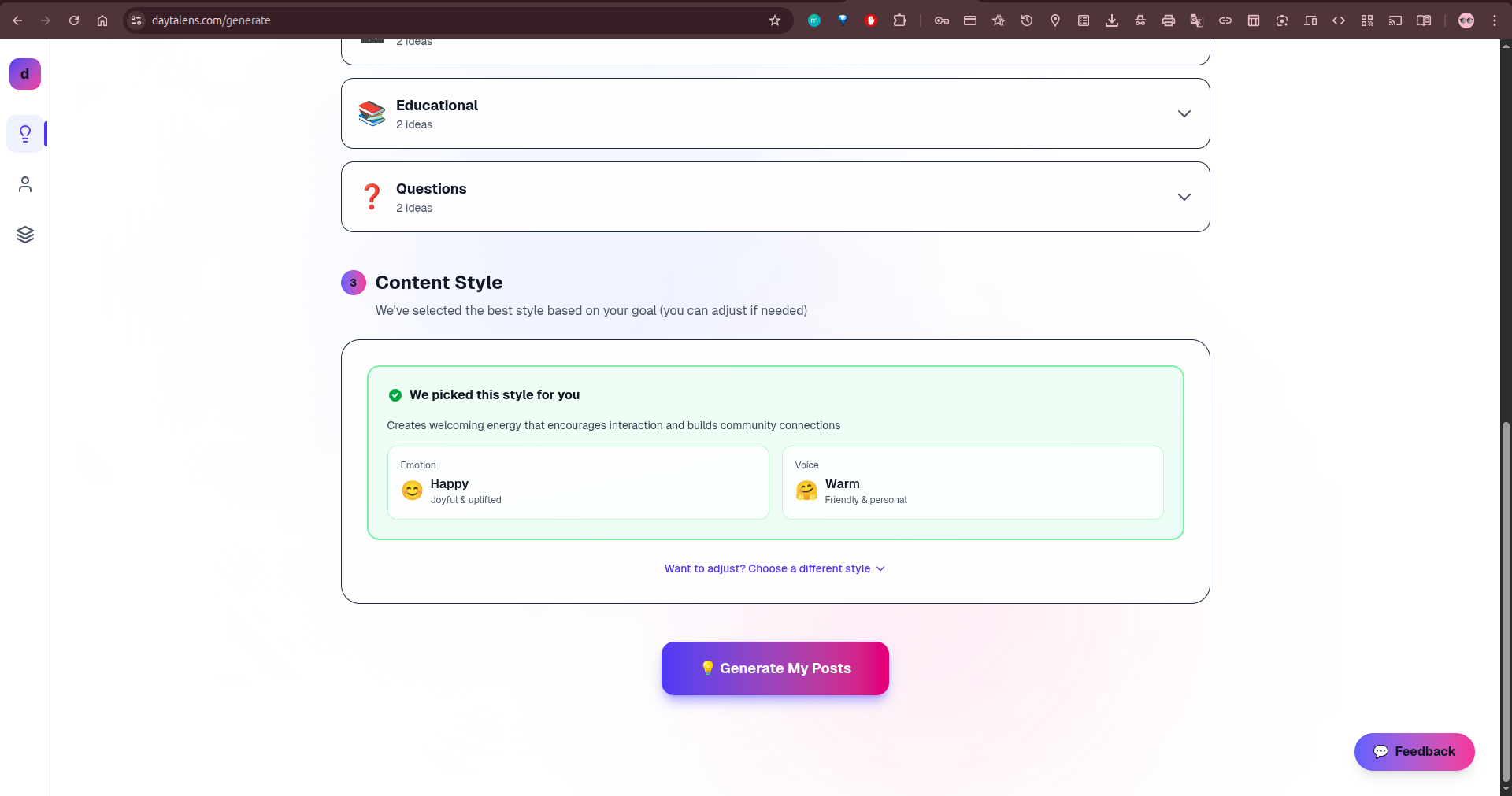Image resolution: width=1512 pixels, height=796 pixels.
Task: Open the Google Translate extension icon
Action: coord(1197,20)
